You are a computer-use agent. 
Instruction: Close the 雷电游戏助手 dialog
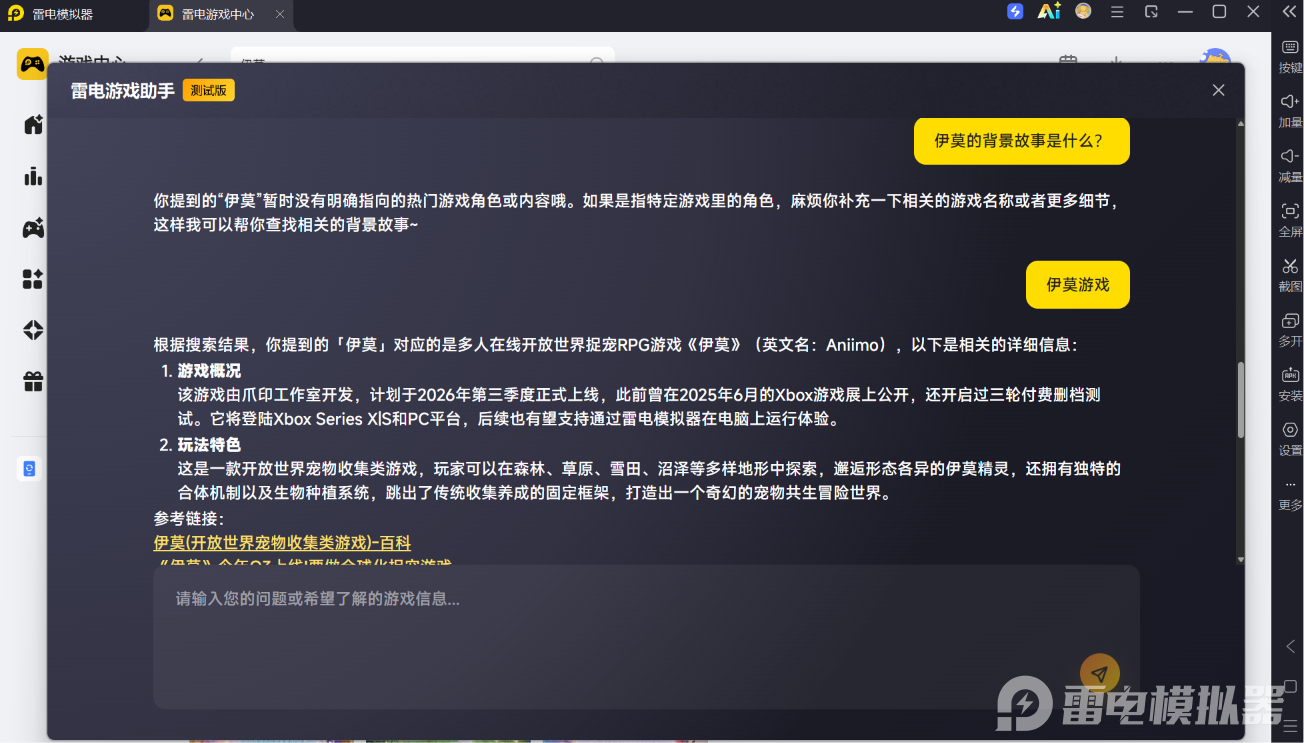coord(1218,90)
